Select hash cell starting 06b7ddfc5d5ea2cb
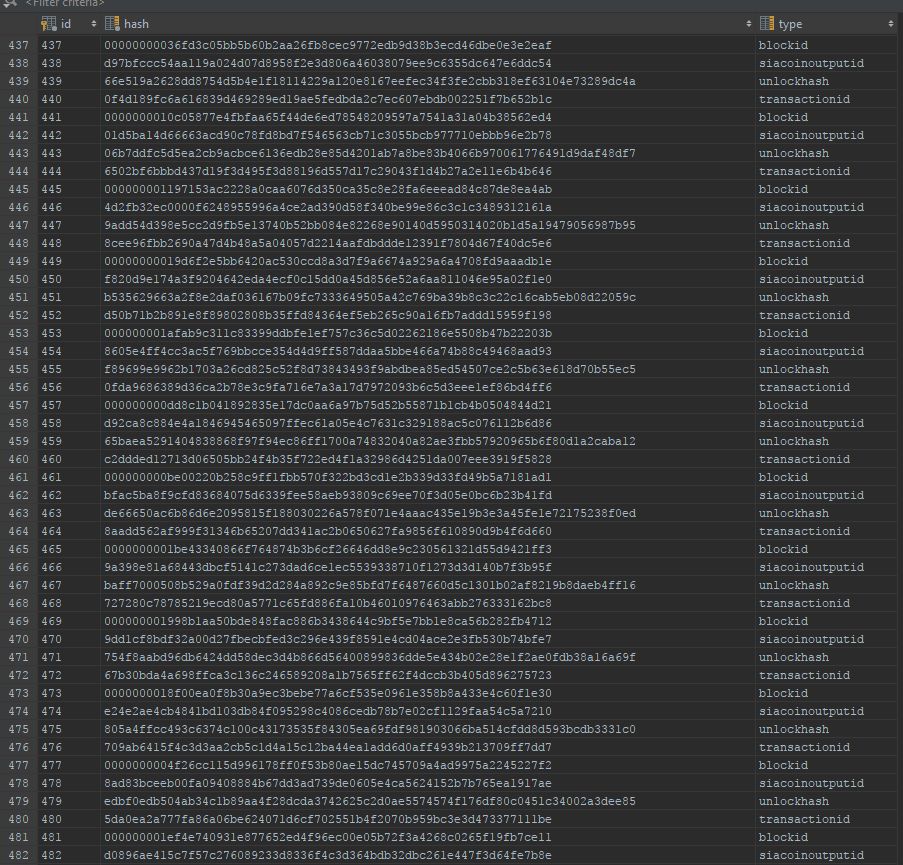903x865 pixels. [428, 153]
